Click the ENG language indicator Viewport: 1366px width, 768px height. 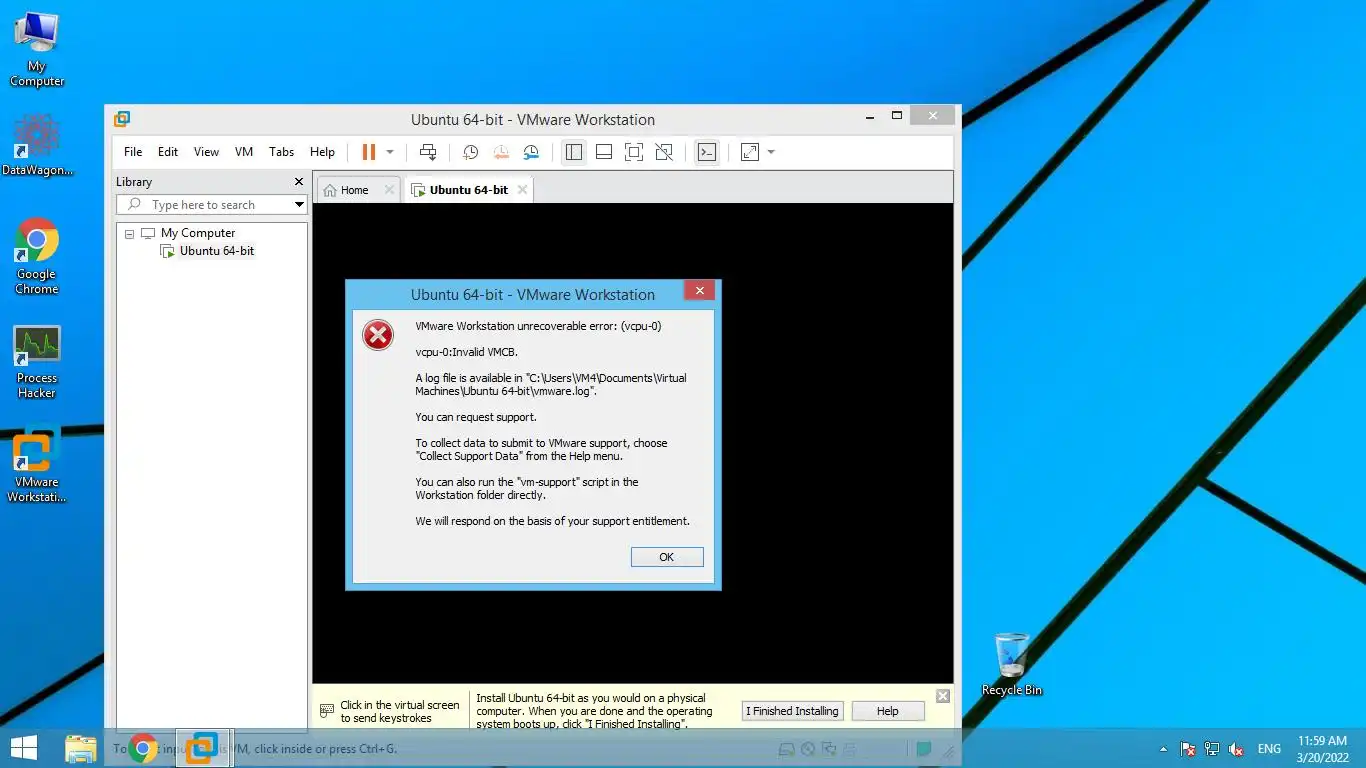click(x=1269, y=749)
